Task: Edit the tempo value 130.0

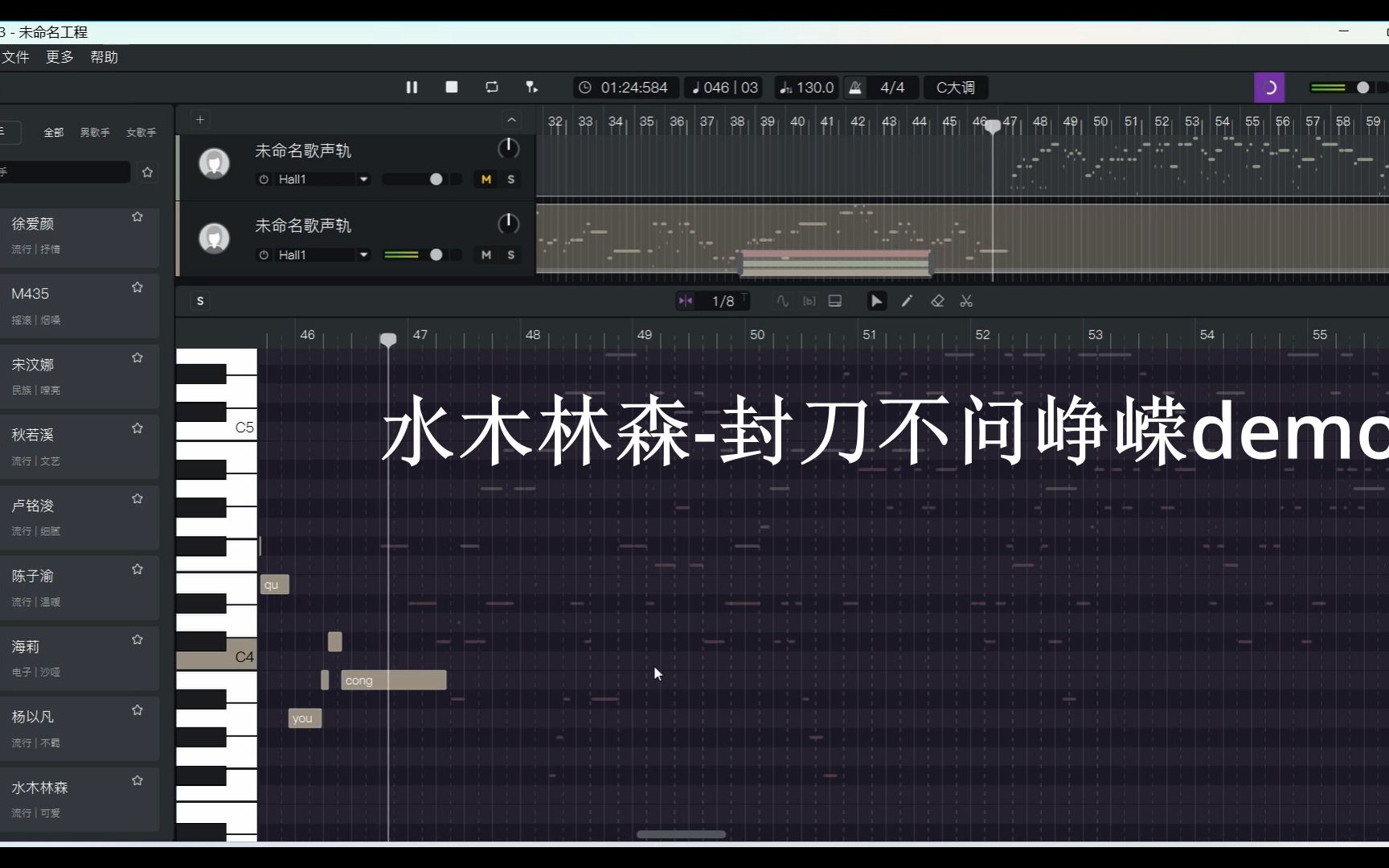Action: point(807,88)
